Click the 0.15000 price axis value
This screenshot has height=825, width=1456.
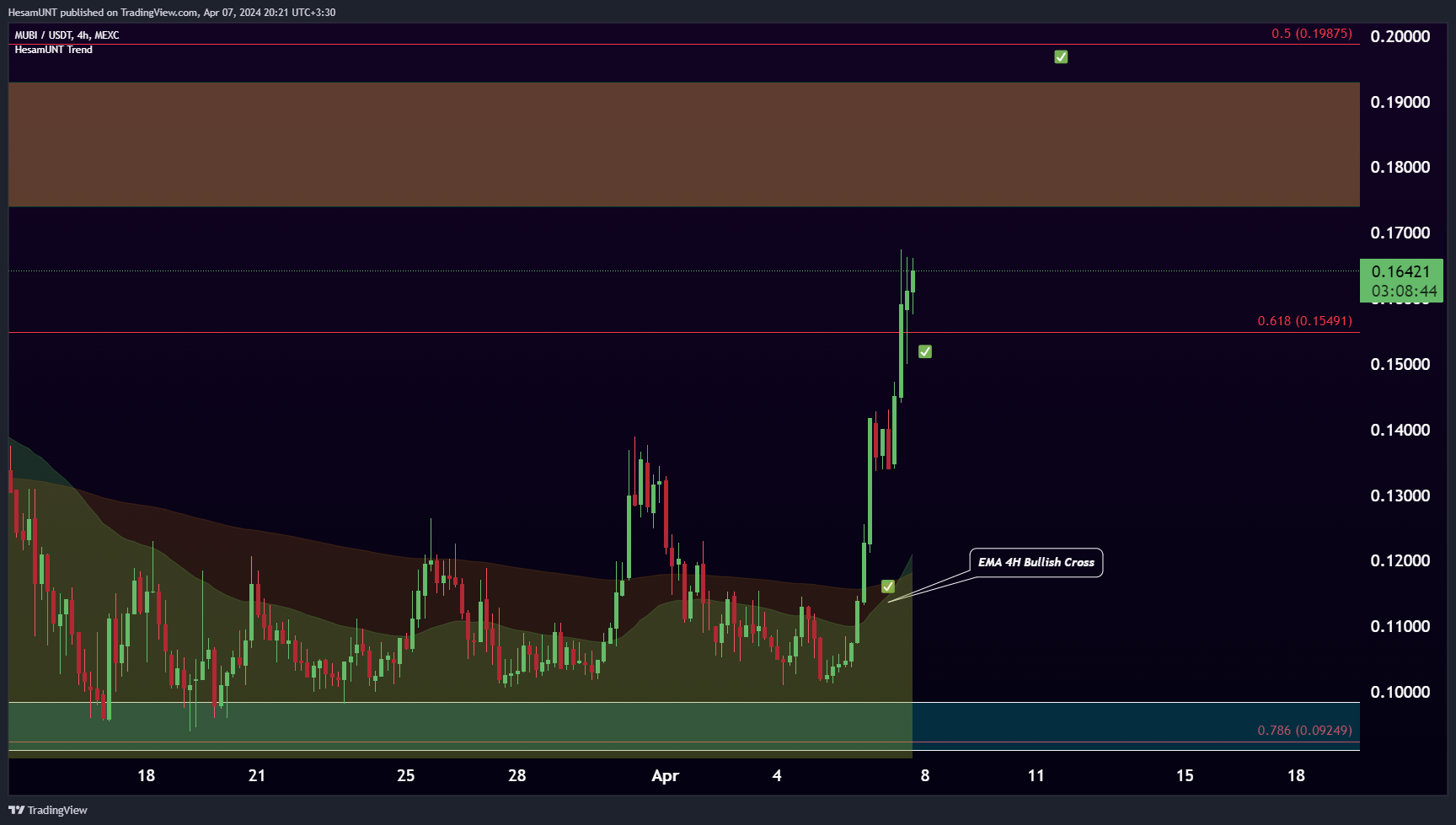pyautogui.click(x=1400, y=364)
